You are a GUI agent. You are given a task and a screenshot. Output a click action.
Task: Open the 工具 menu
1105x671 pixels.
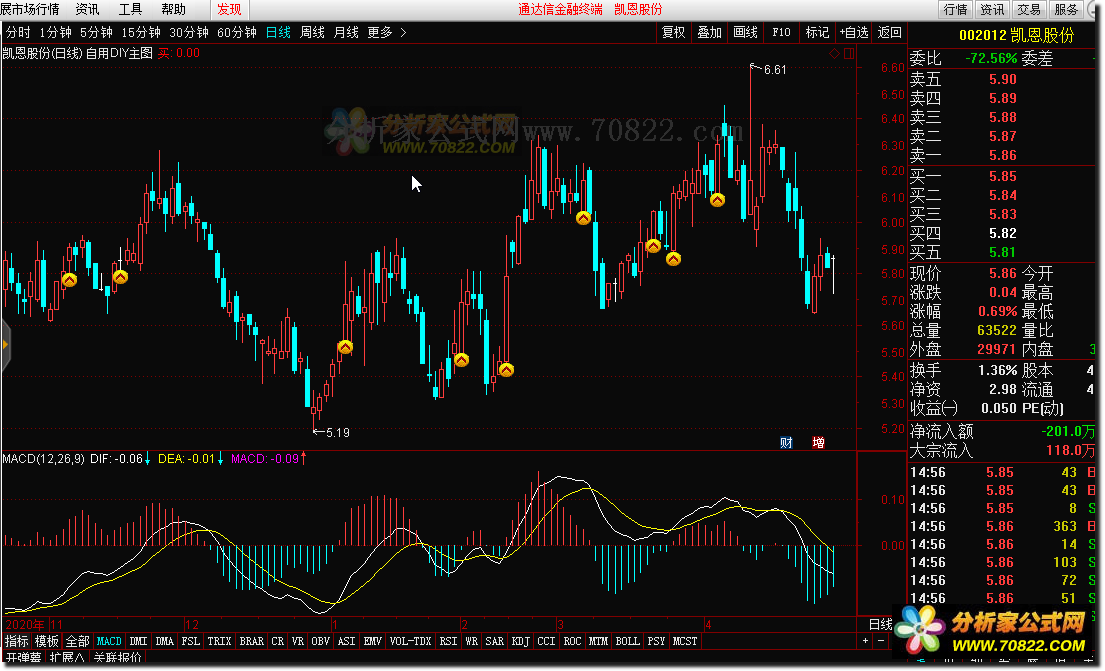click(x=130, y=9)
